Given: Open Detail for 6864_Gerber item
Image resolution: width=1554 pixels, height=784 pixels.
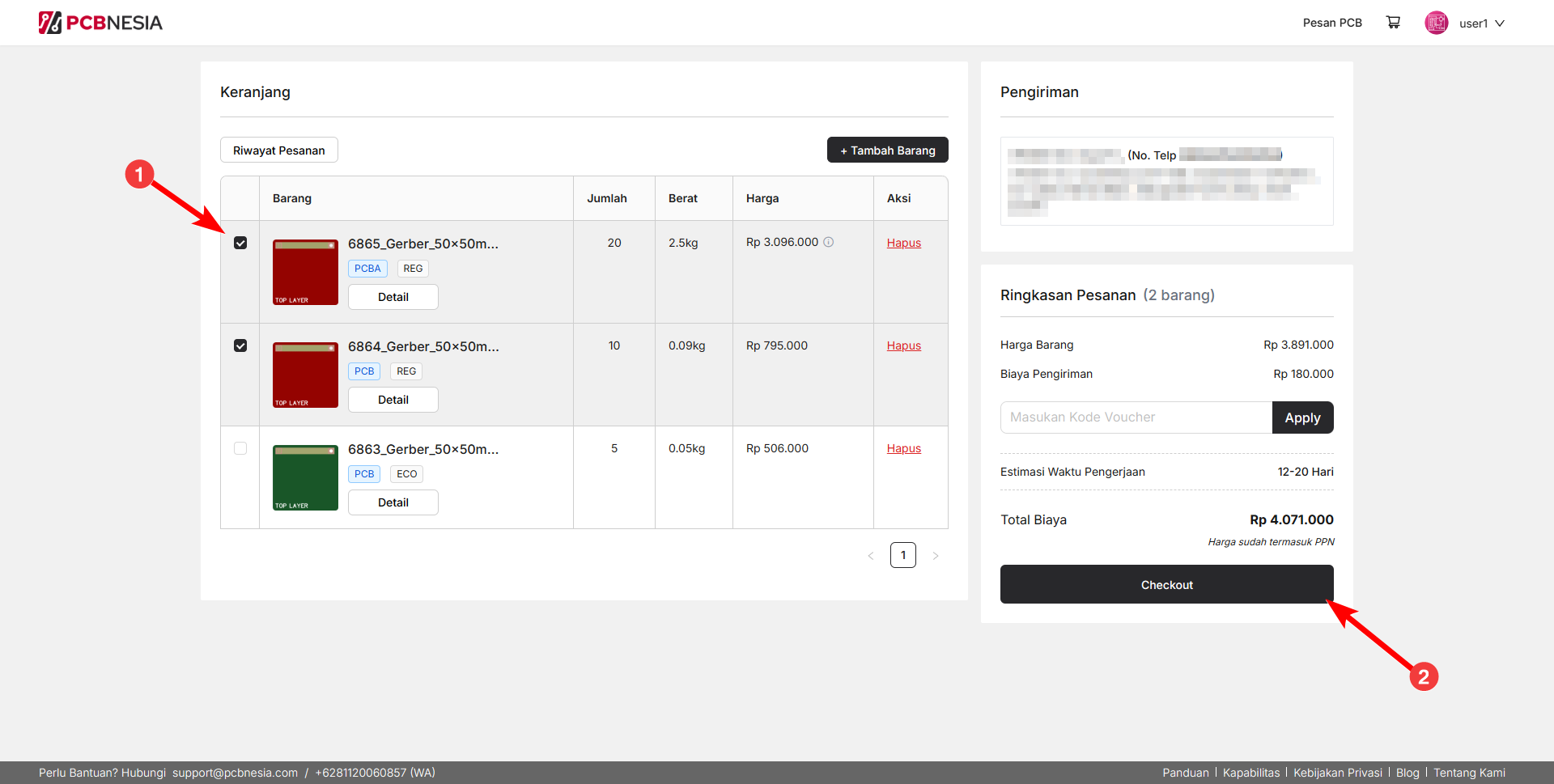Looking at the screenshot, I should coord(393,400).
